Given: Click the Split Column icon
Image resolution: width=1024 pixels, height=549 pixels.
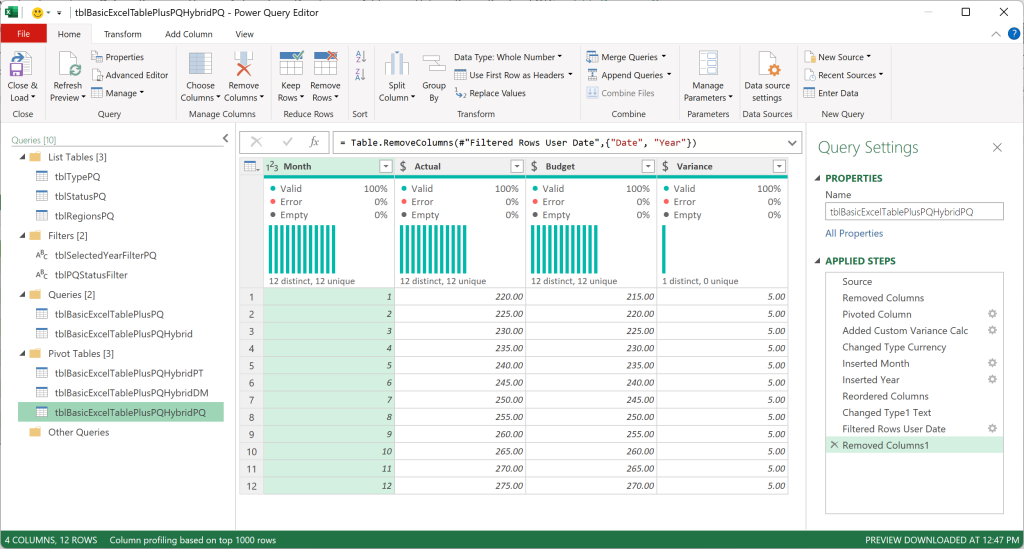Looking at the screenshot, I should click(396, 65).
